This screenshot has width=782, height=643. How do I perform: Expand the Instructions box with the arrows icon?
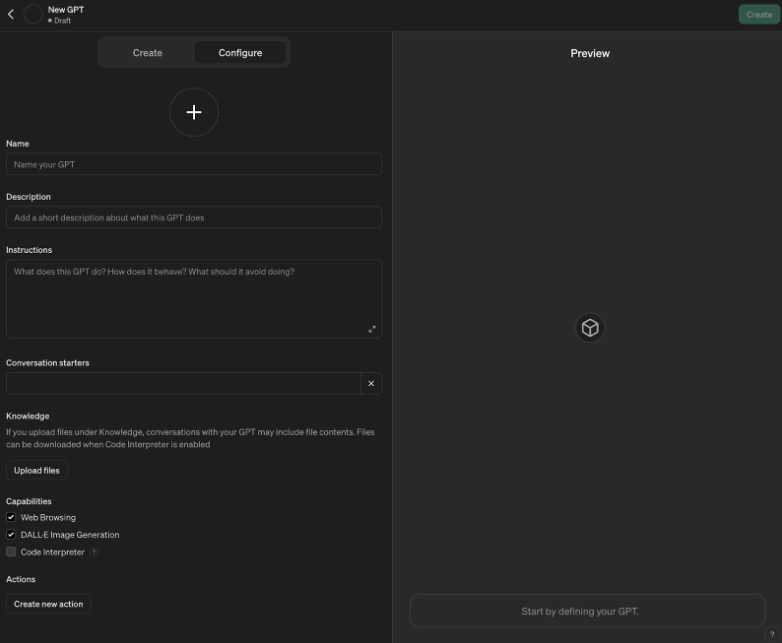pos(372,329)
